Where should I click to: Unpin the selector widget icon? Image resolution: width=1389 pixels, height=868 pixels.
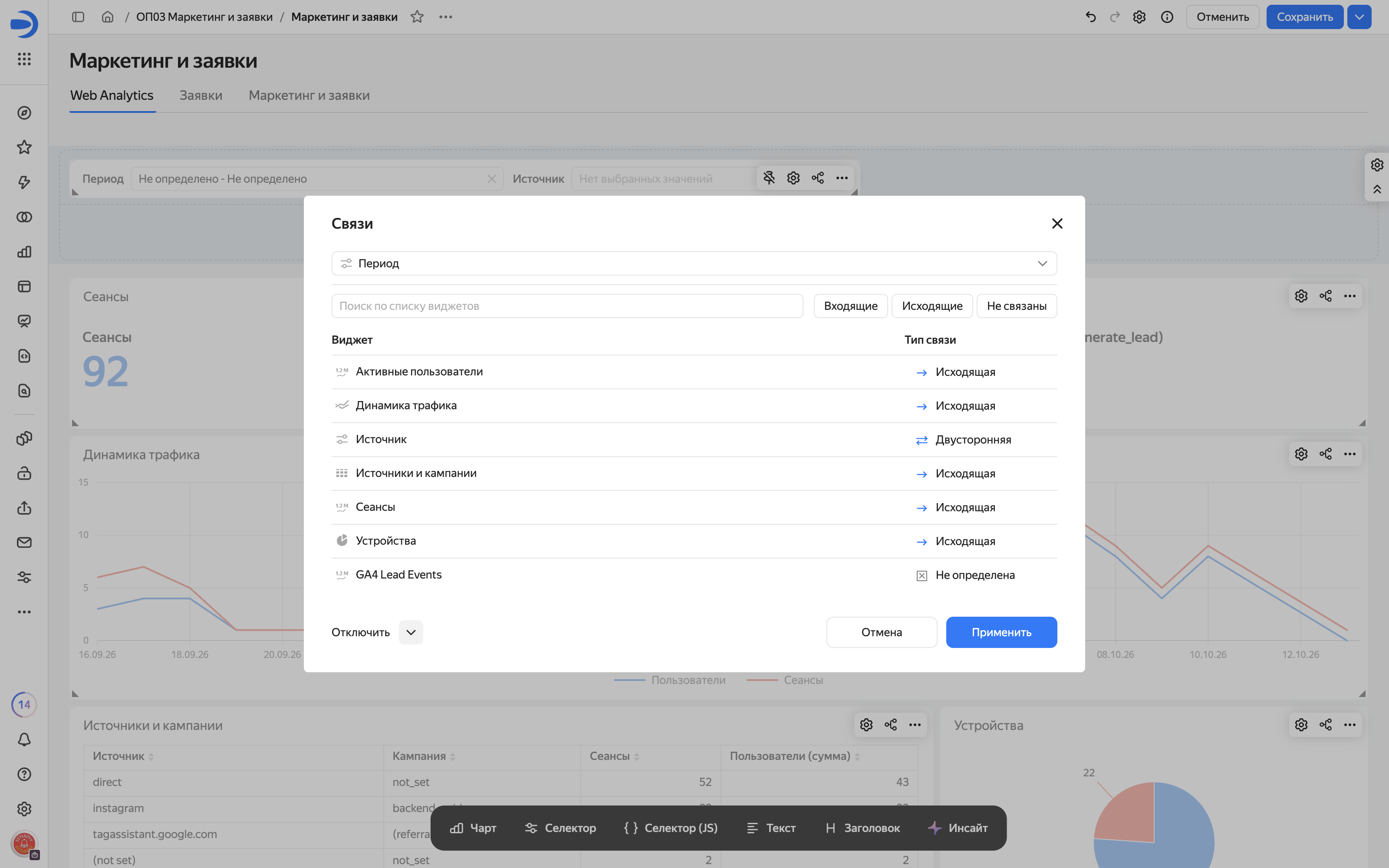[x=769, y=178]
